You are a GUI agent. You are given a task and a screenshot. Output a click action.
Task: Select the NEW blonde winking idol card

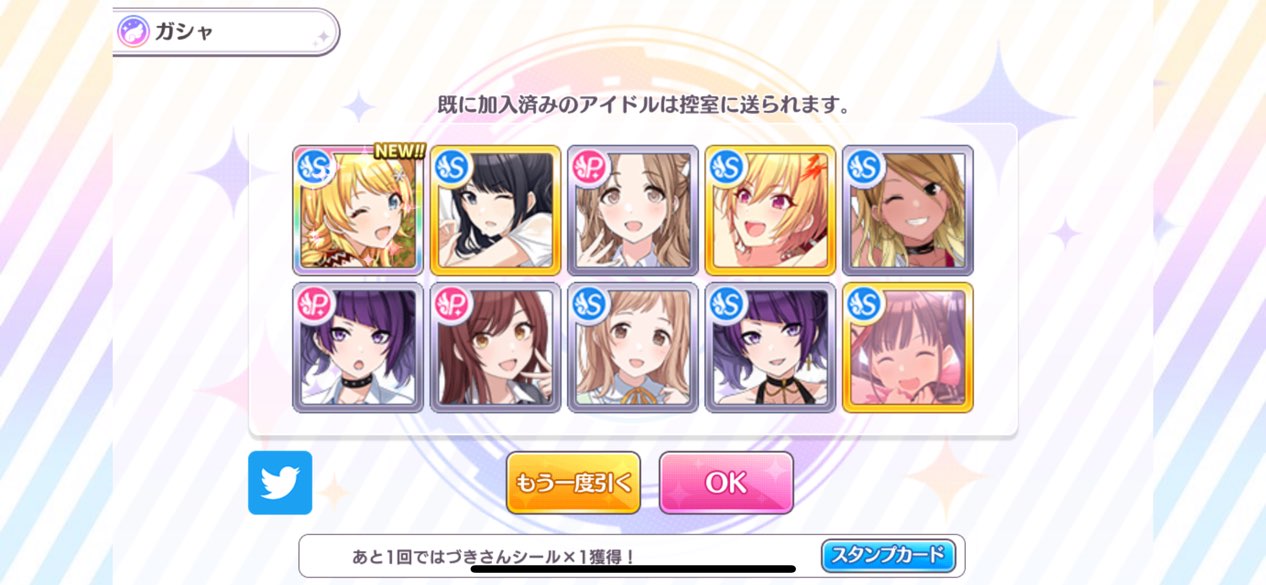point(358,210)
